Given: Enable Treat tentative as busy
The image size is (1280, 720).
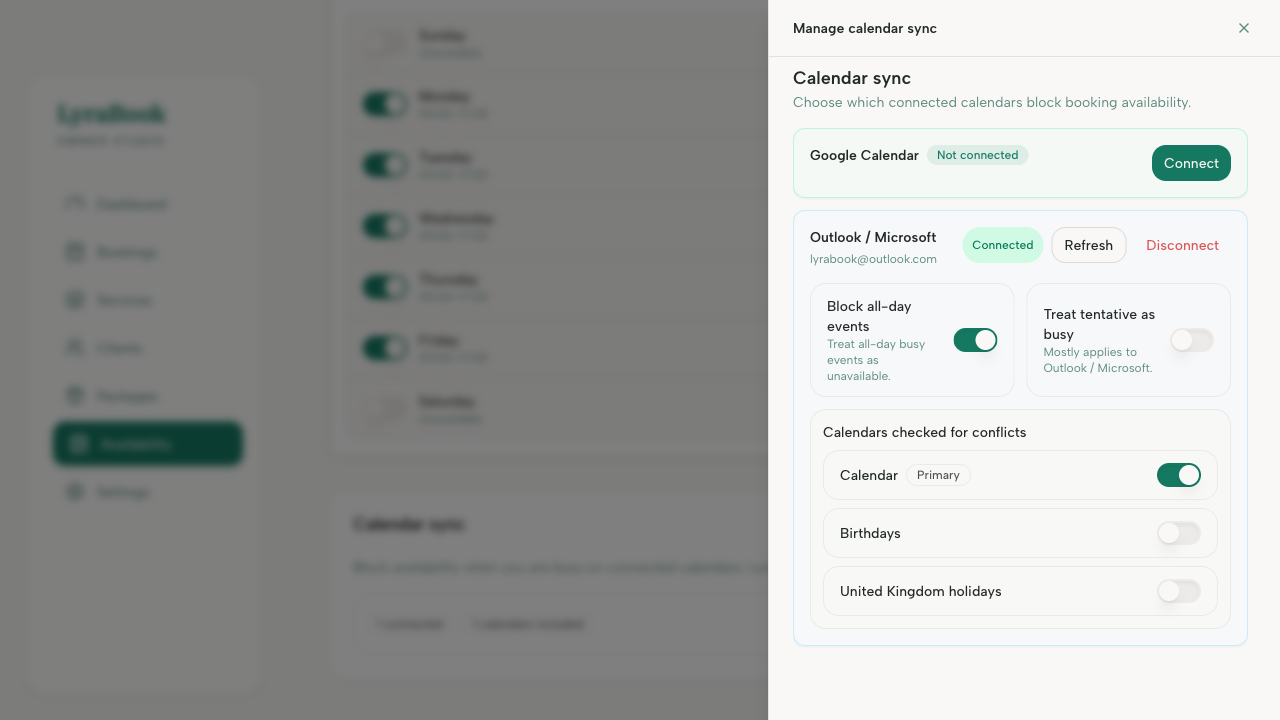Looking at the screenshot, I should tap(1191, 340).
